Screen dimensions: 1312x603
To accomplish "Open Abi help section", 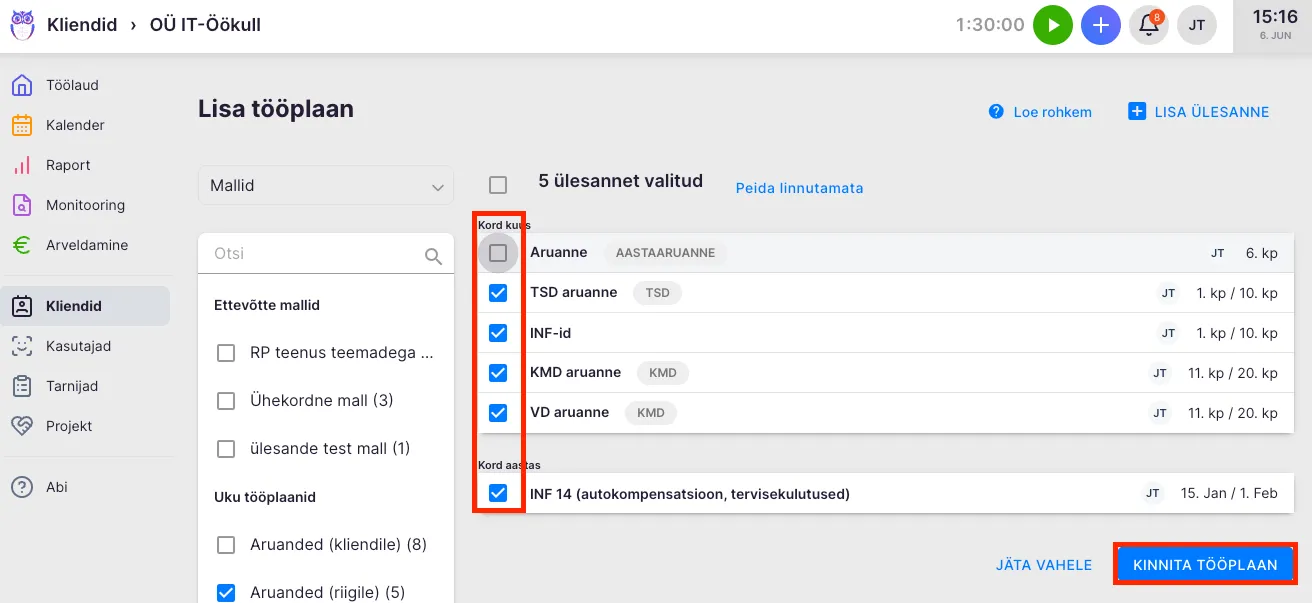I will 57,487.
